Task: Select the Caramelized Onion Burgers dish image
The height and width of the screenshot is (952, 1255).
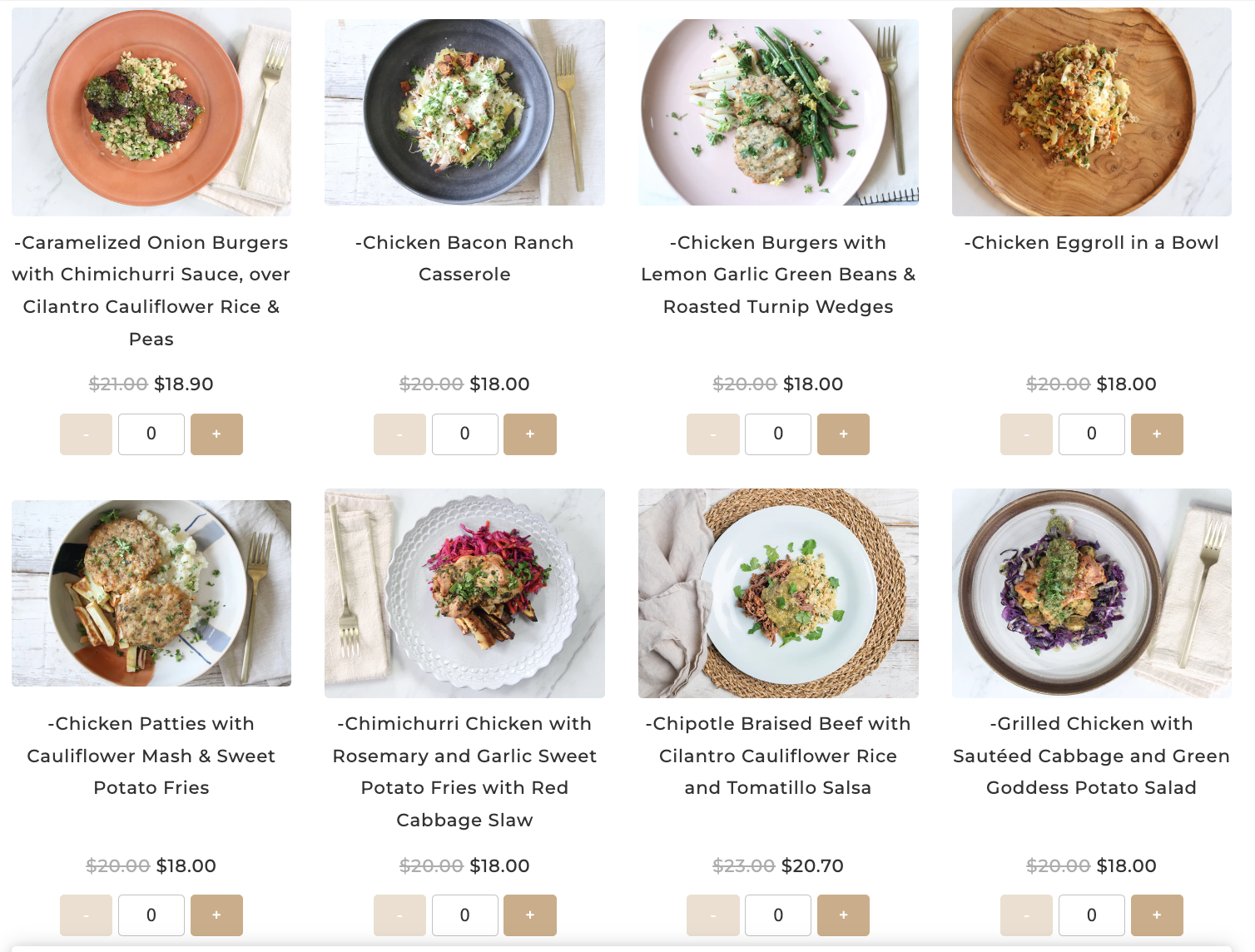Action: pos(151,112)
